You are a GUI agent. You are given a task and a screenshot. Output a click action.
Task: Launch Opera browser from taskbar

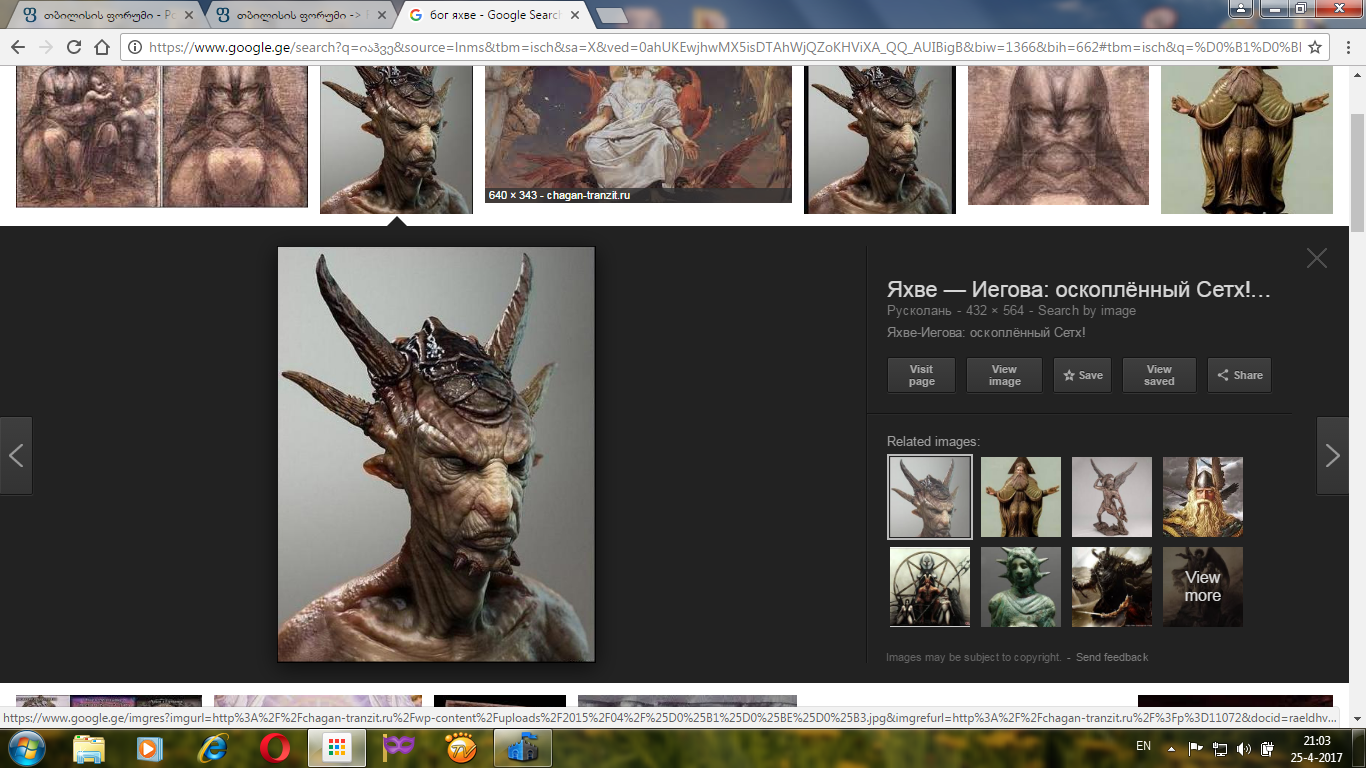click(274, 747)
